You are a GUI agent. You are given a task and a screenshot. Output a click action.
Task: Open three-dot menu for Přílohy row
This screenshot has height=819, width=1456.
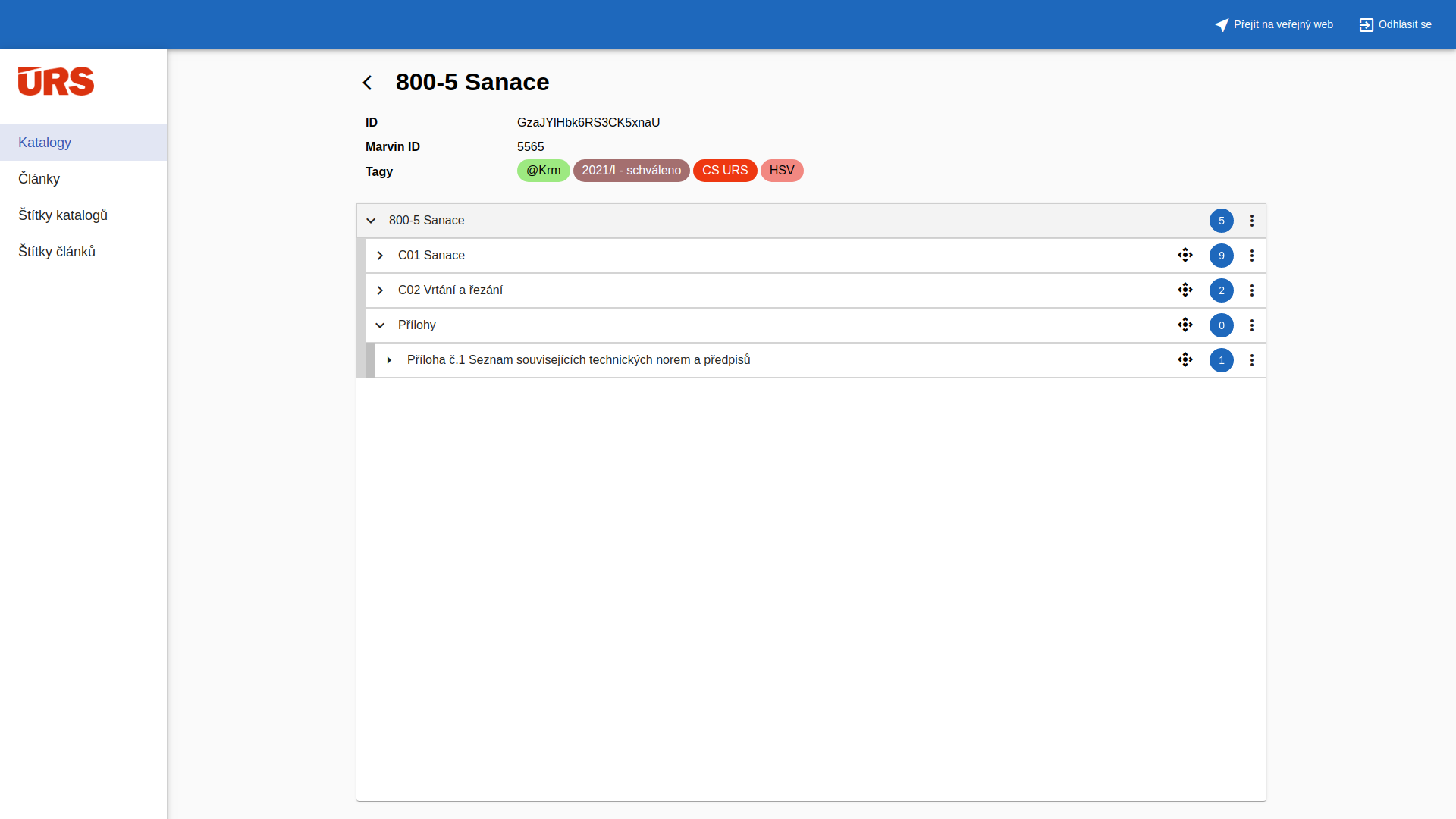(1252, 325)
